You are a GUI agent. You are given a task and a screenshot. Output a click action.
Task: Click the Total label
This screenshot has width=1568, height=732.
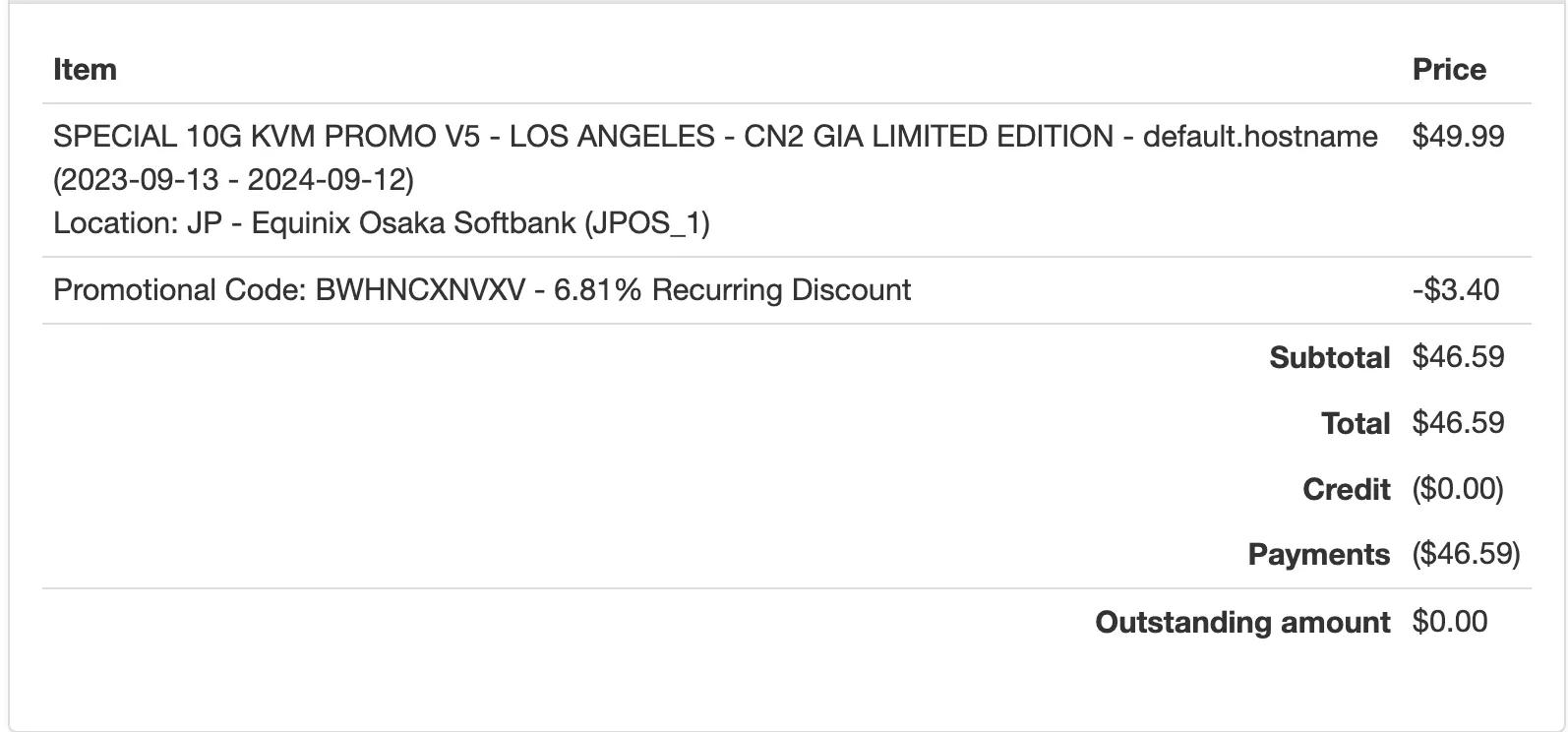[x=1355, y=423]
